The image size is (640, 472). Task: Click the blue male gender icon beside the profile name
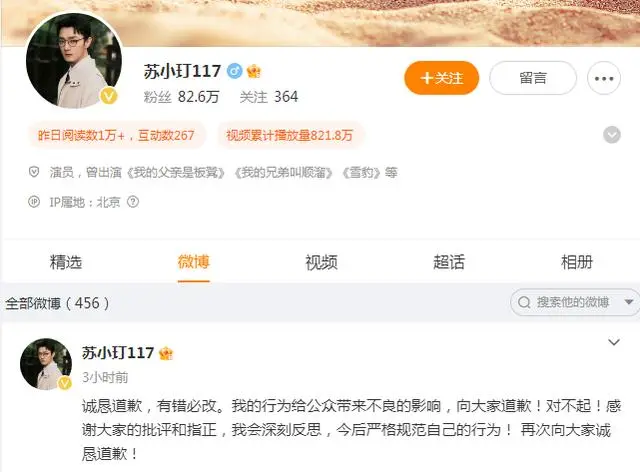click(x=235, y=71)
